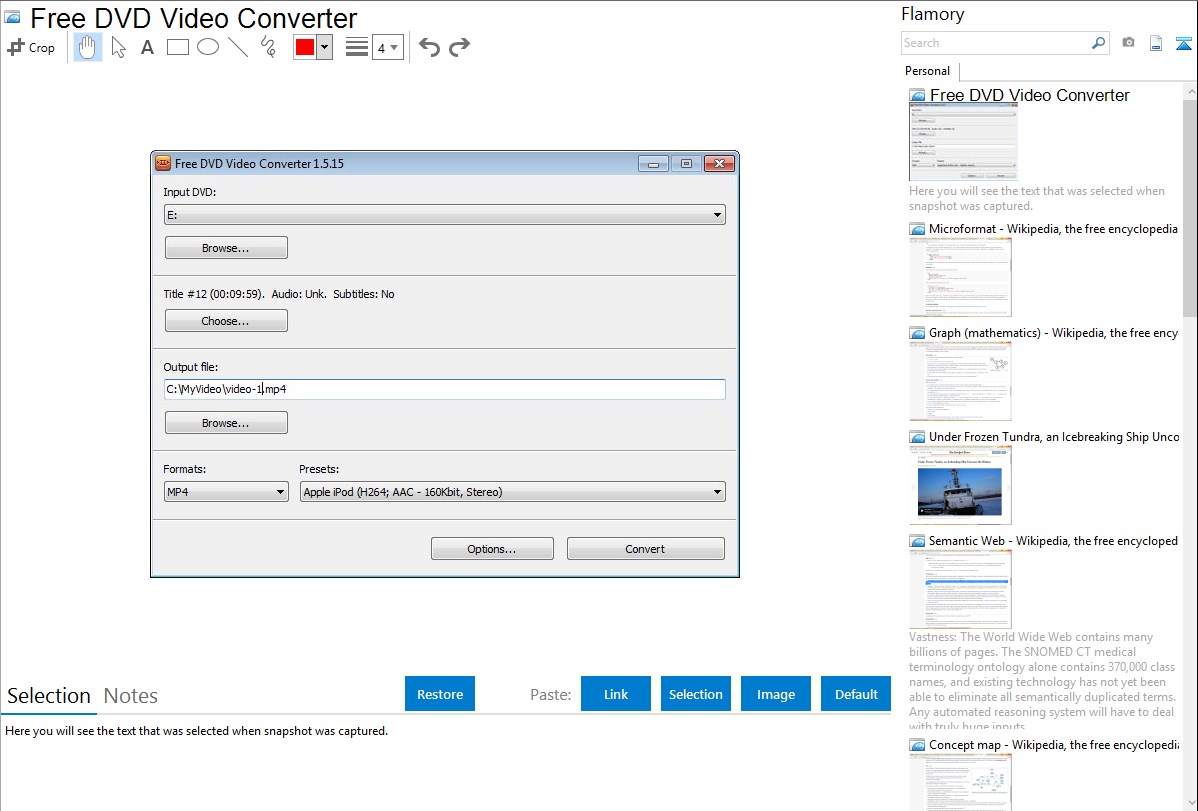Click the Free DVD Video Converter window icon

coord(163,163)
